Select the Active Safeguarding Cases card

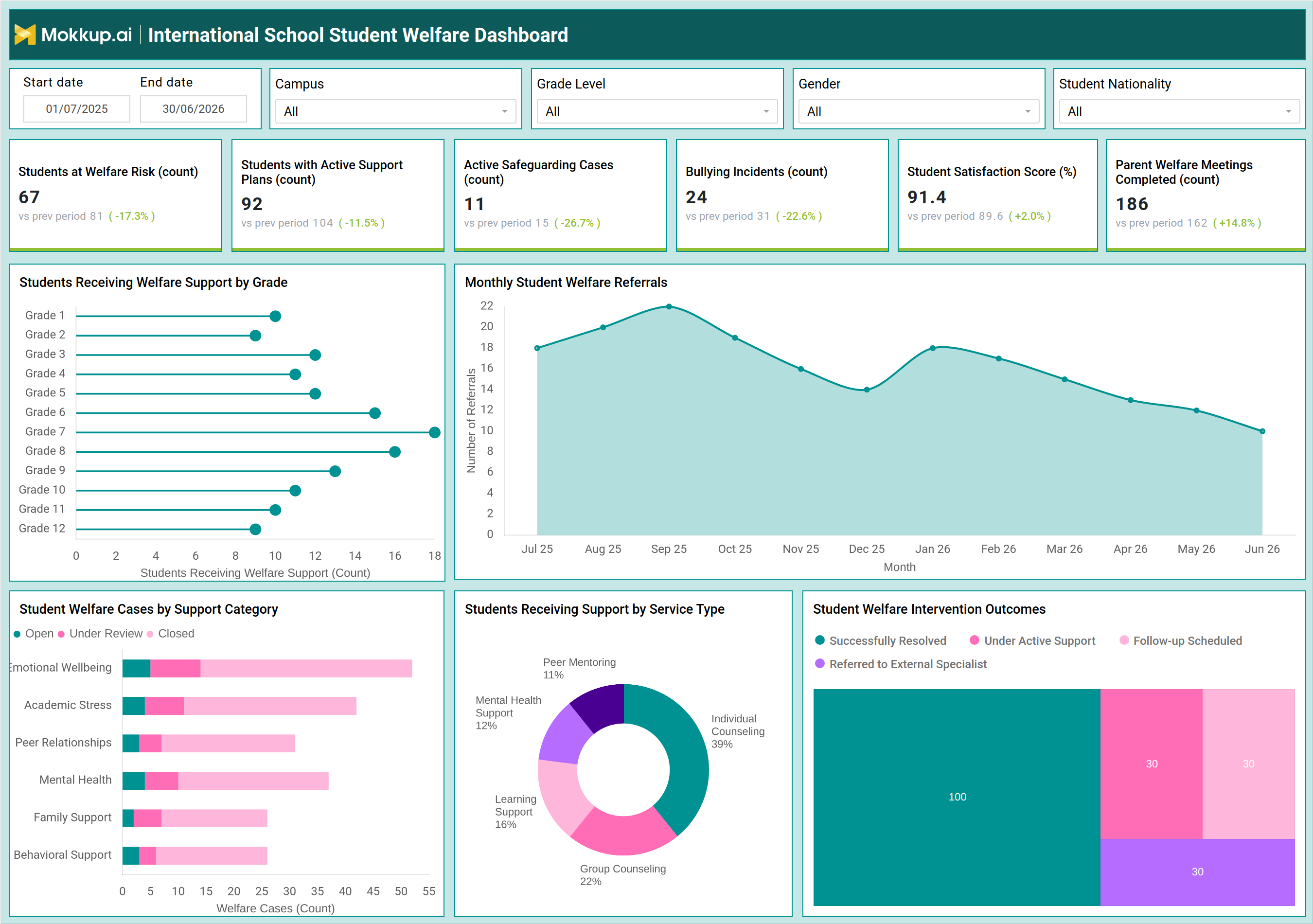560,195
